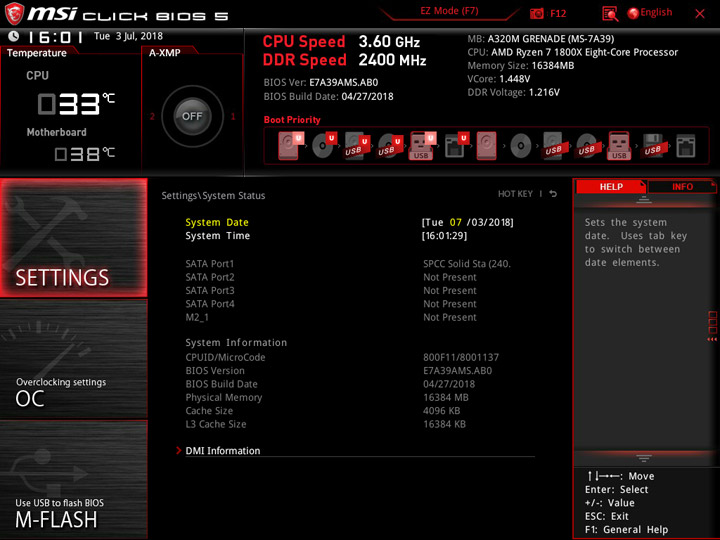Toggle the A-XMP OFF knob
Viewport: 720px width, 540px height.
tap(192, 116)
